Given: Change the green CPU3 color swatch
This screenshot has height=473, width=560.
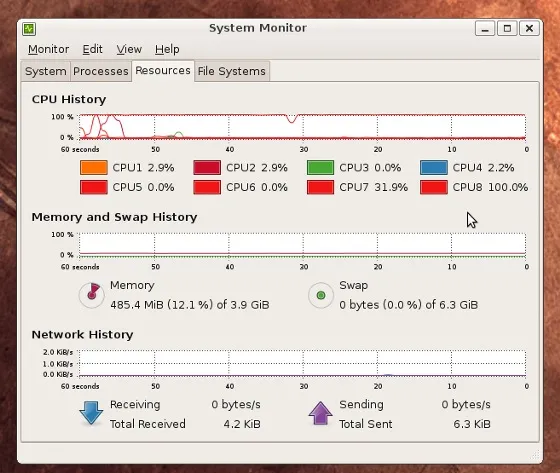Looking at the screenshot, I should point(320,168).
